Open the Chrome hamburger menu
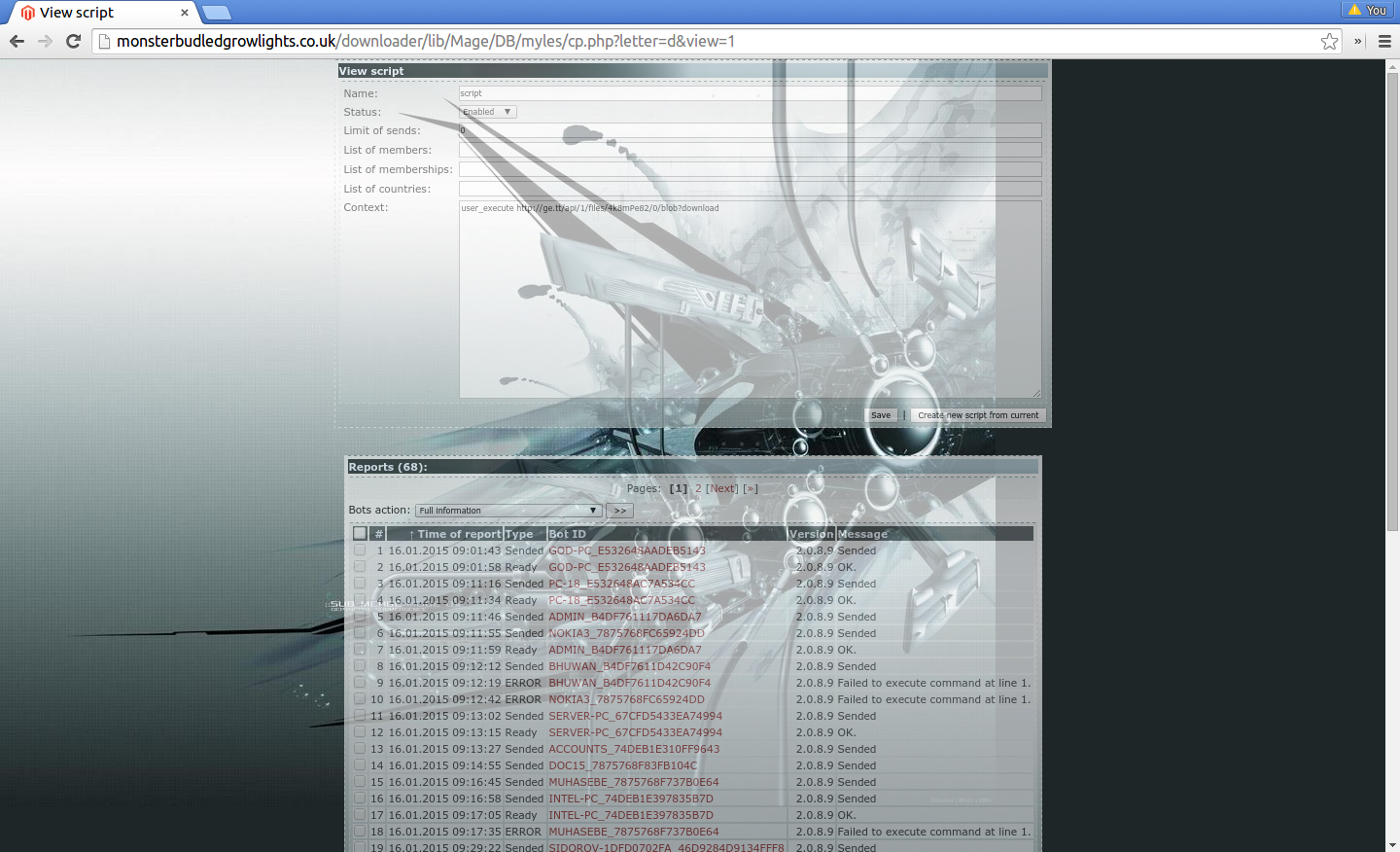 [1384, 41]
